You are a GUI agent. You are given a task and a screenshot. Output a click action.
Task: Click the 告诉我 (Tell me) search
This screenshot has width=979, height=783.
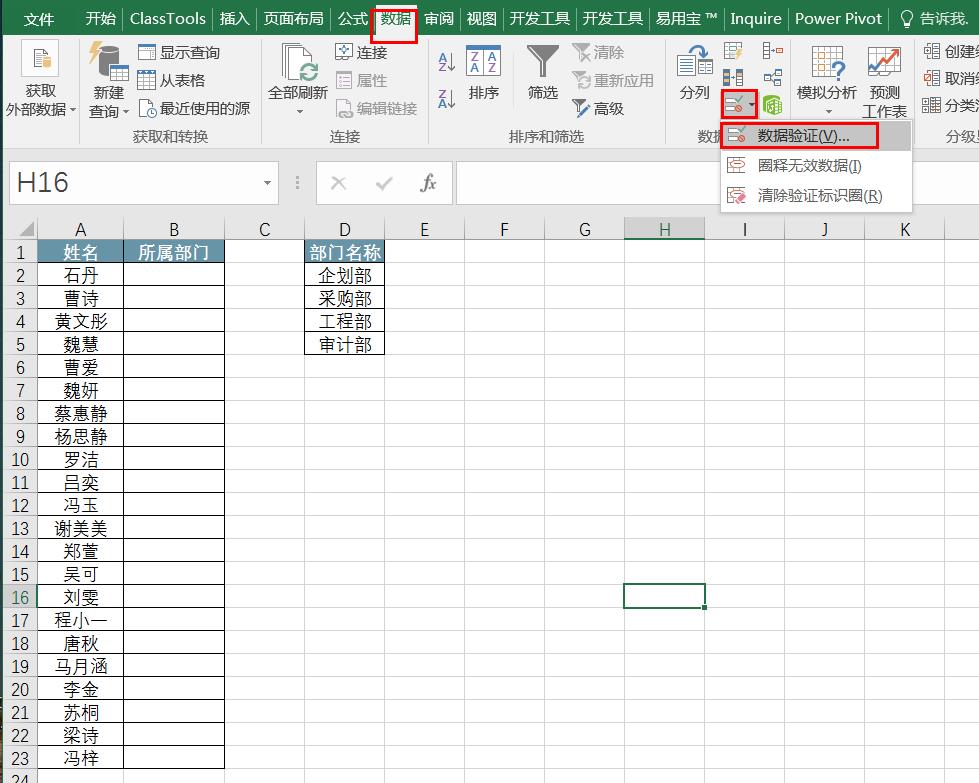pyautogui.click(x=935, y=19)
